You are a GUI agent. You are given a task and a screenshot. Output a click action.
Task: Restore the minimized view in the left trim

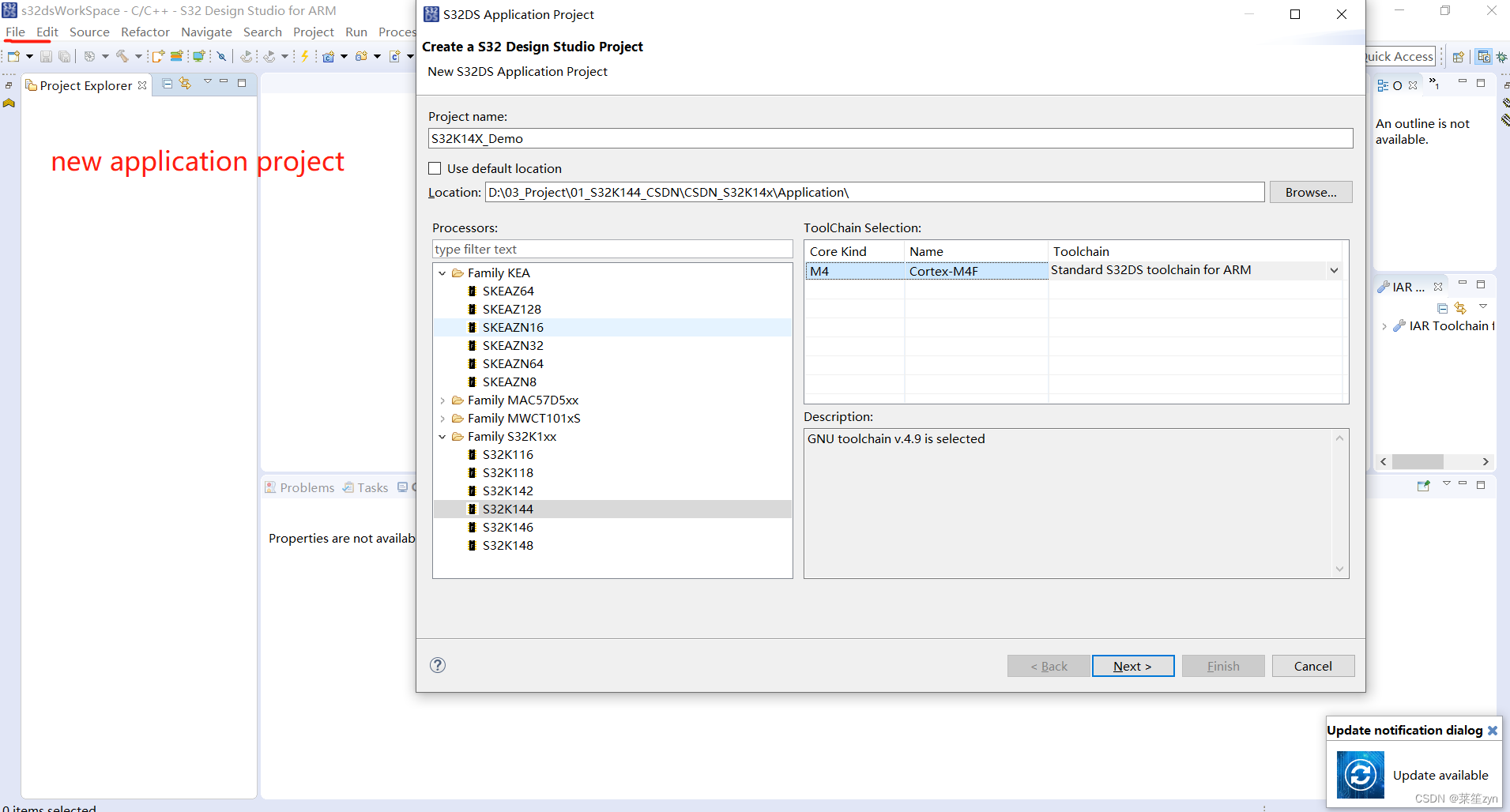click(9, 85)
